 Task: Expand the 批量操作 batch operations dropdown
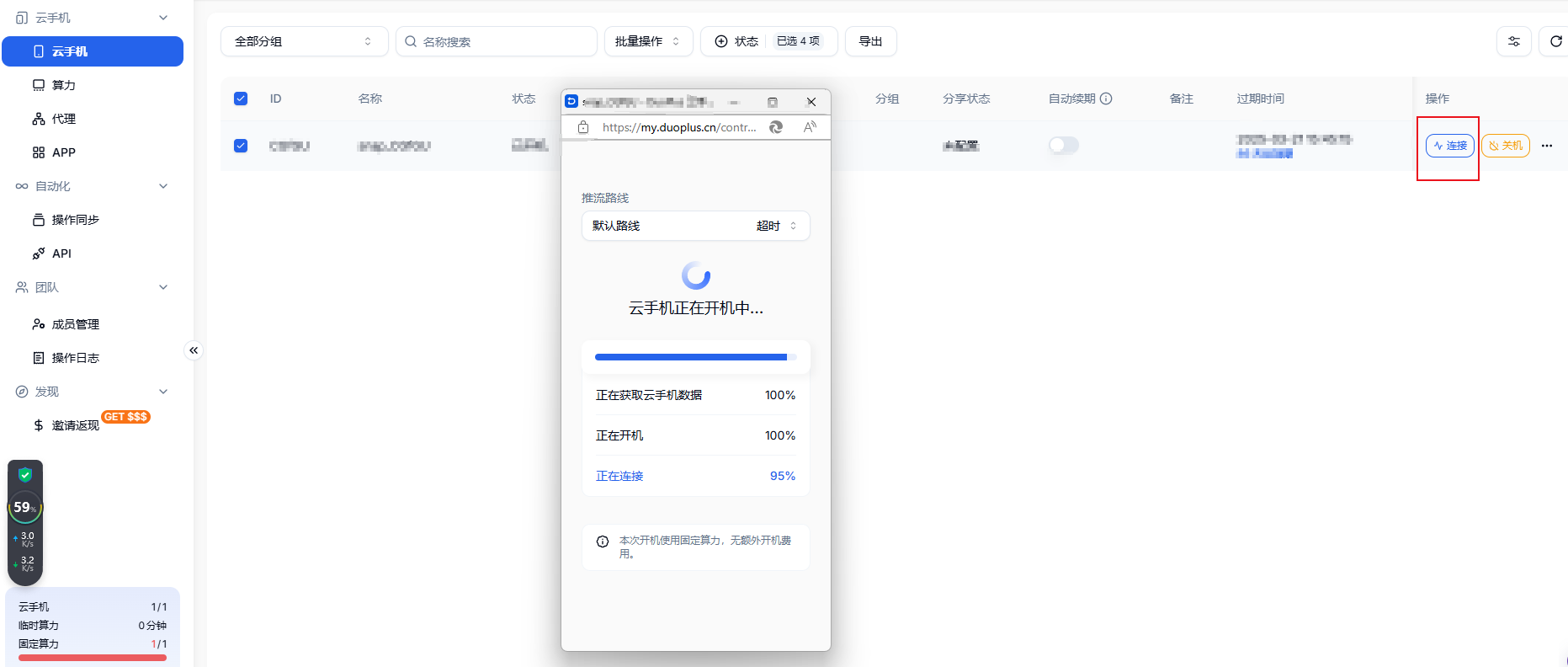(x=648, y=41)
